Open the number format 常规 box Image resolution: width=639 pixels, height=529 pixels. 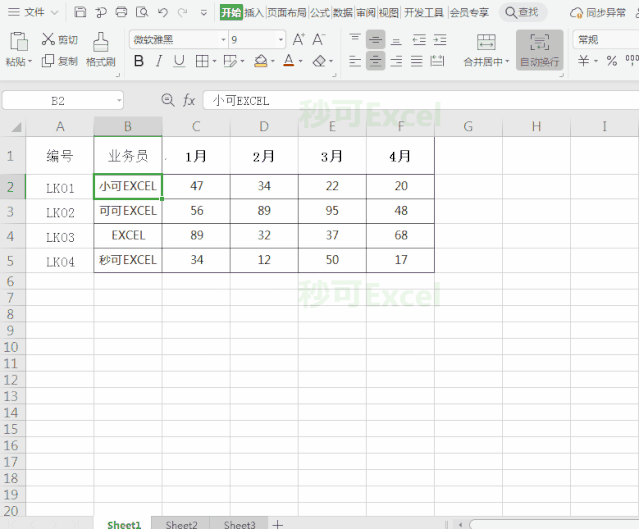tap(606, 40)
